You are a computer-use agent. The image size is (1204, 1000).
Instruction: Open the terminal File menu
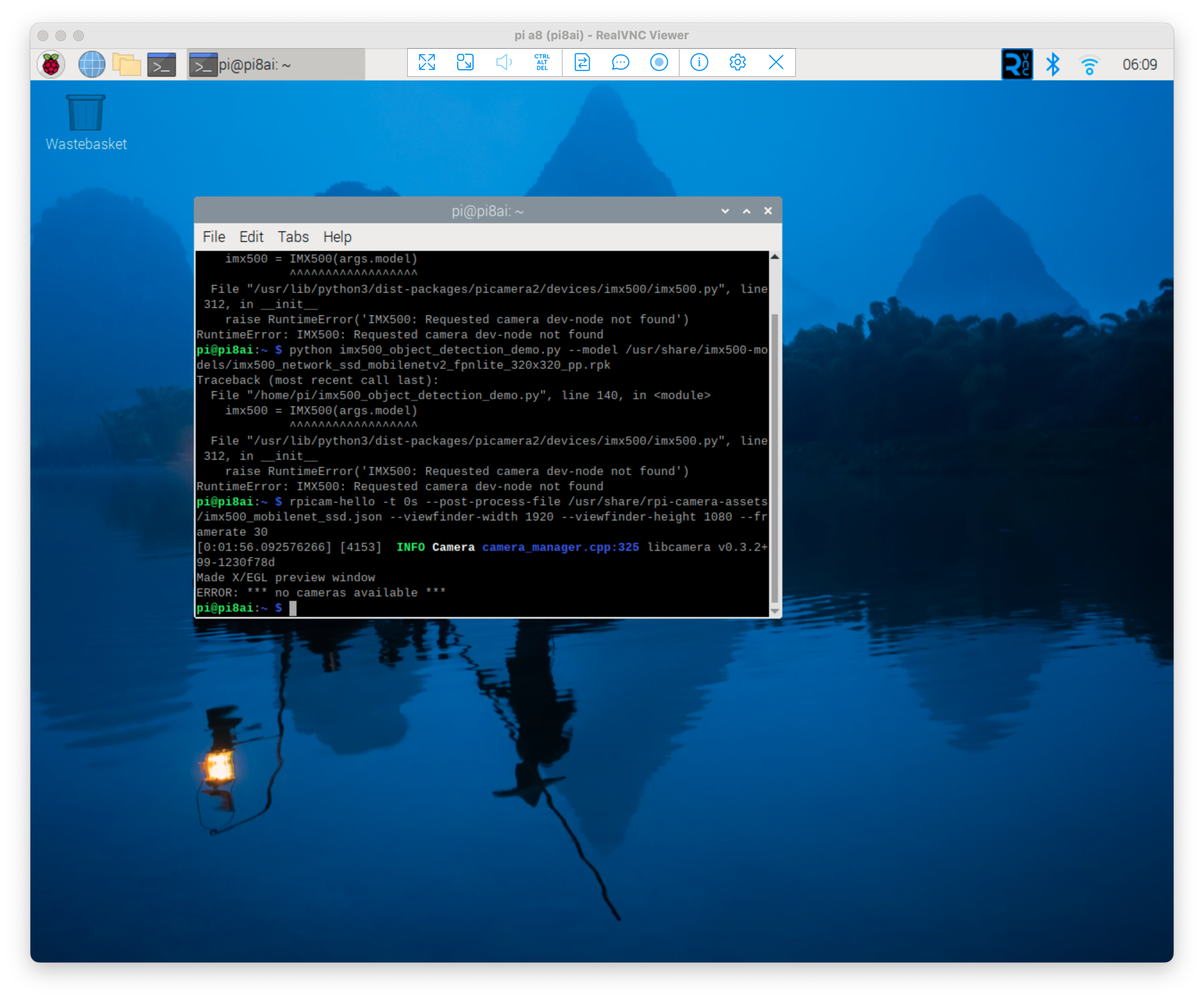coord(214,237)
